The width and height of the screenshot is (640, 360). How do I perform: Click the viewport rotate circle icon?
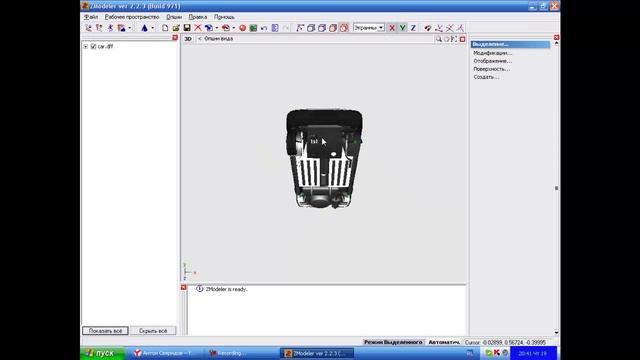446,39
